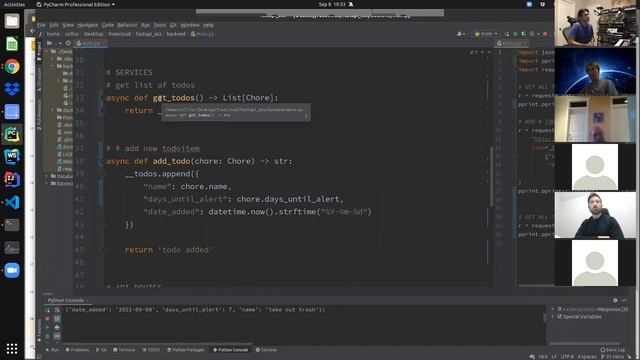Open Project view selector dropdown
The image size is (640, 360).
click(x=53, y=43)
